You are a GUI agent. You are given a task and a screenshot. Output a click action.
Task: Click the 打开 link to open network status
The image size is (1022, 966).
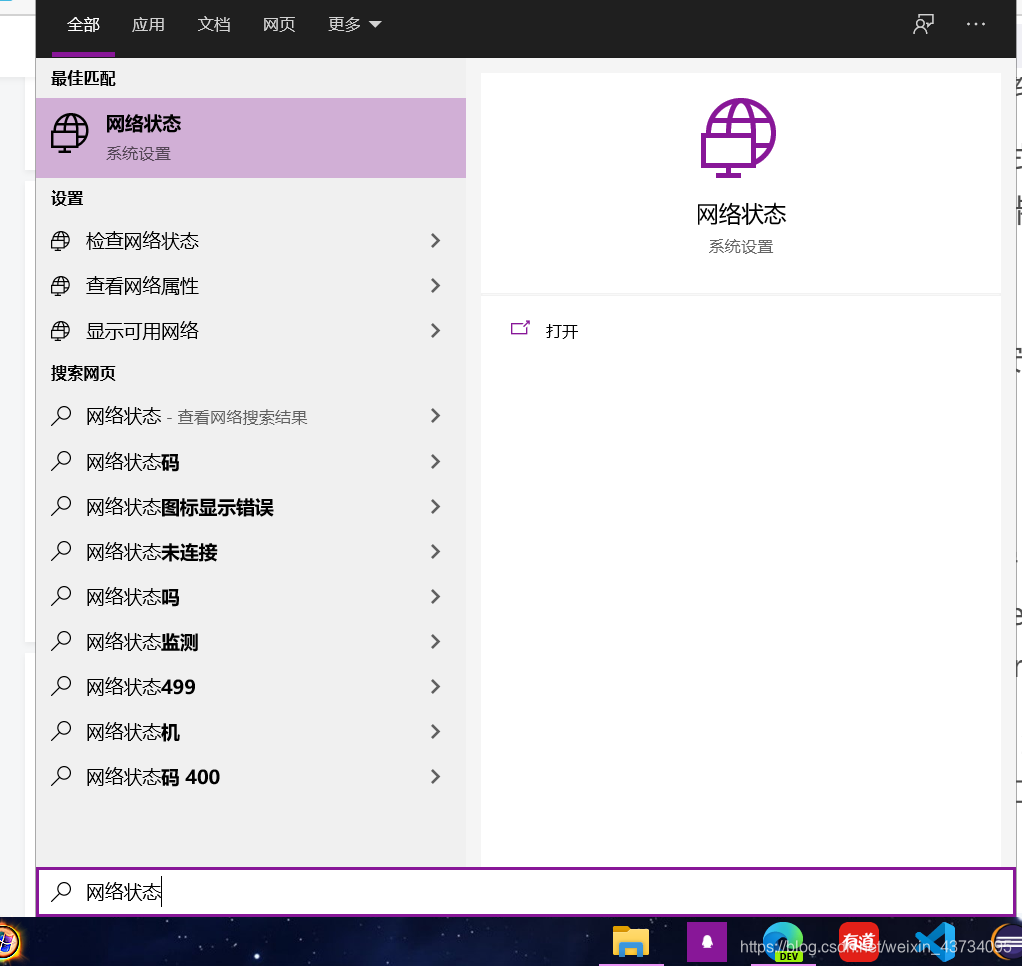(x=560, y=330)
